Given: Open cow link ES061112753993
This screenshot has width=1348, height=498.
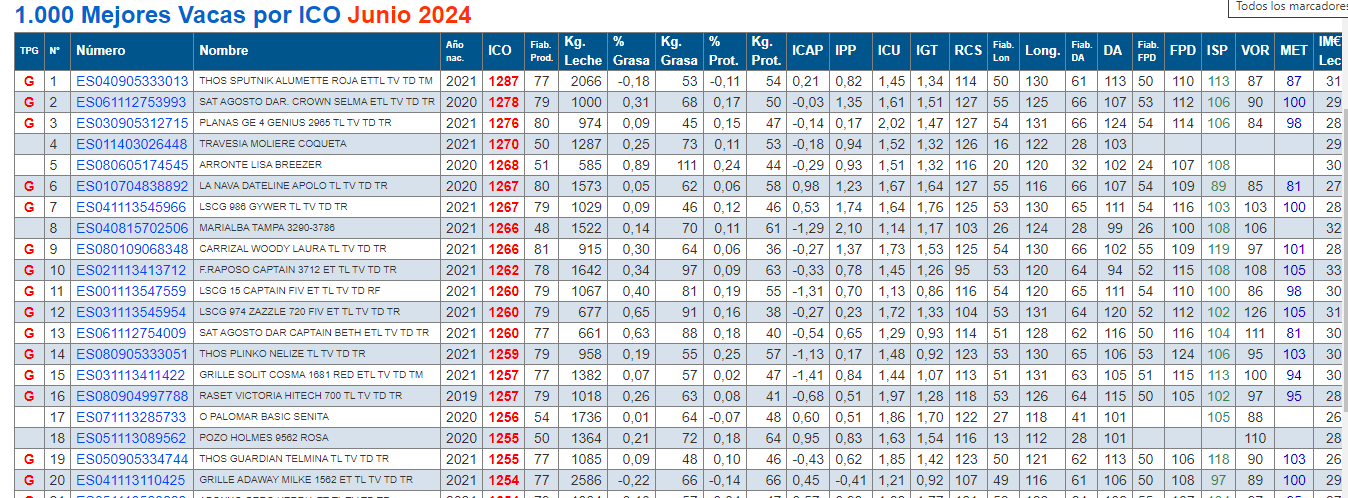Looking at the screenshot, I should (x=132, y=102).
